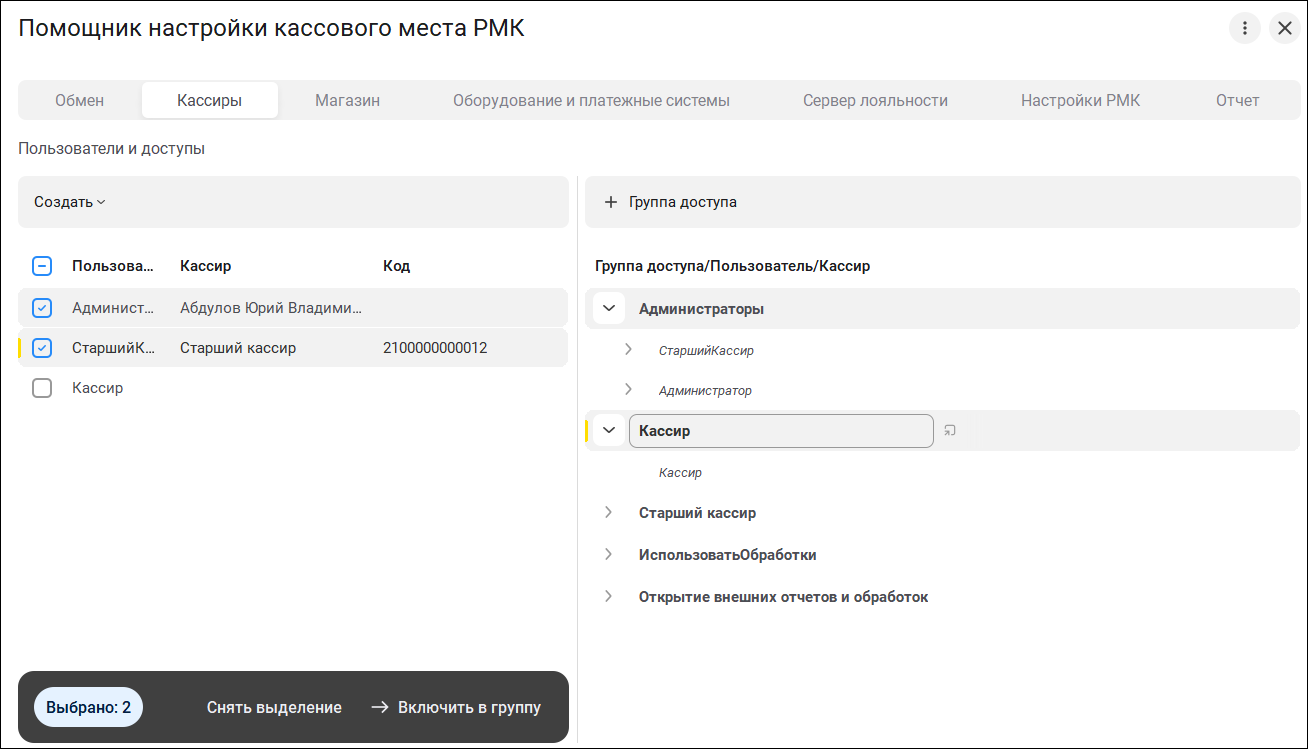Viewport: 1308px width, 749px height.
Task: Close the РМК setup assistant window
Action: (x=1284, y=28)
